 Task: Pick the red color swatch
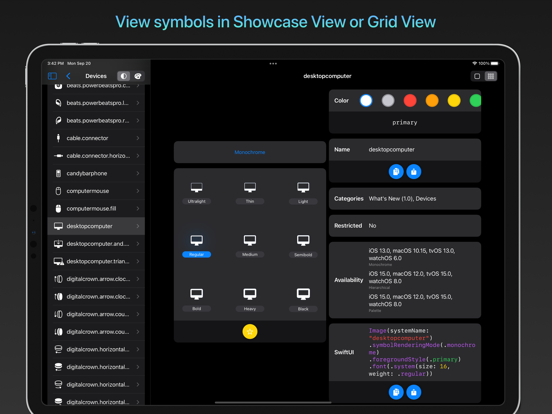click(410, 100)
